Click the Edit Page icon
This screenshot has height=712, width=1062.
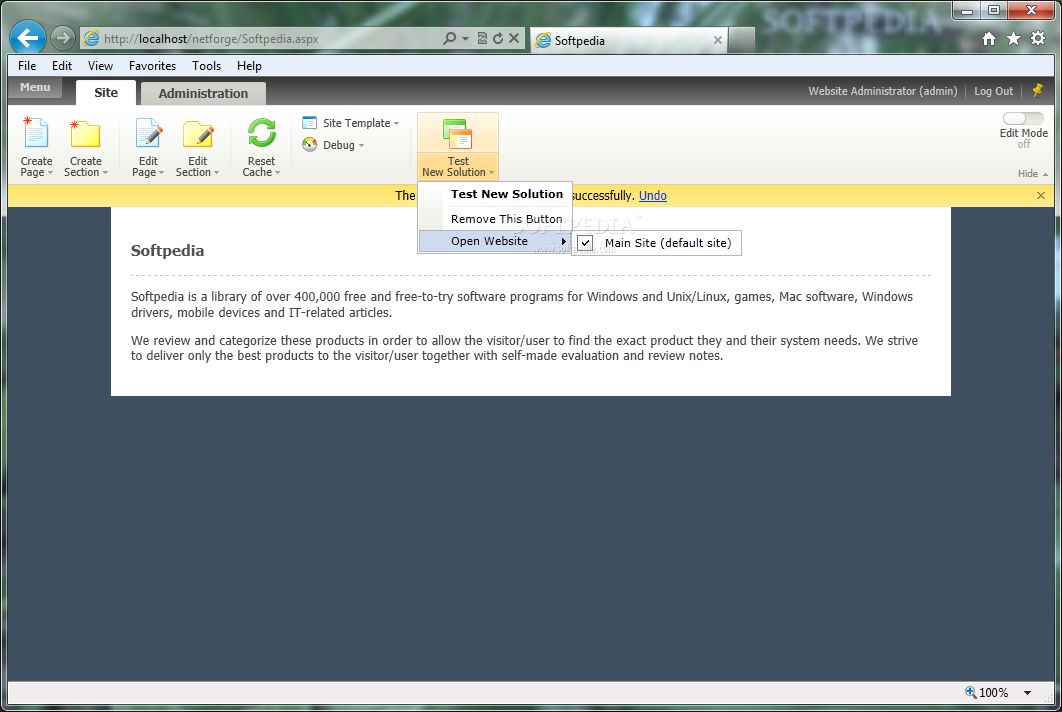click(x=148, y=133)
